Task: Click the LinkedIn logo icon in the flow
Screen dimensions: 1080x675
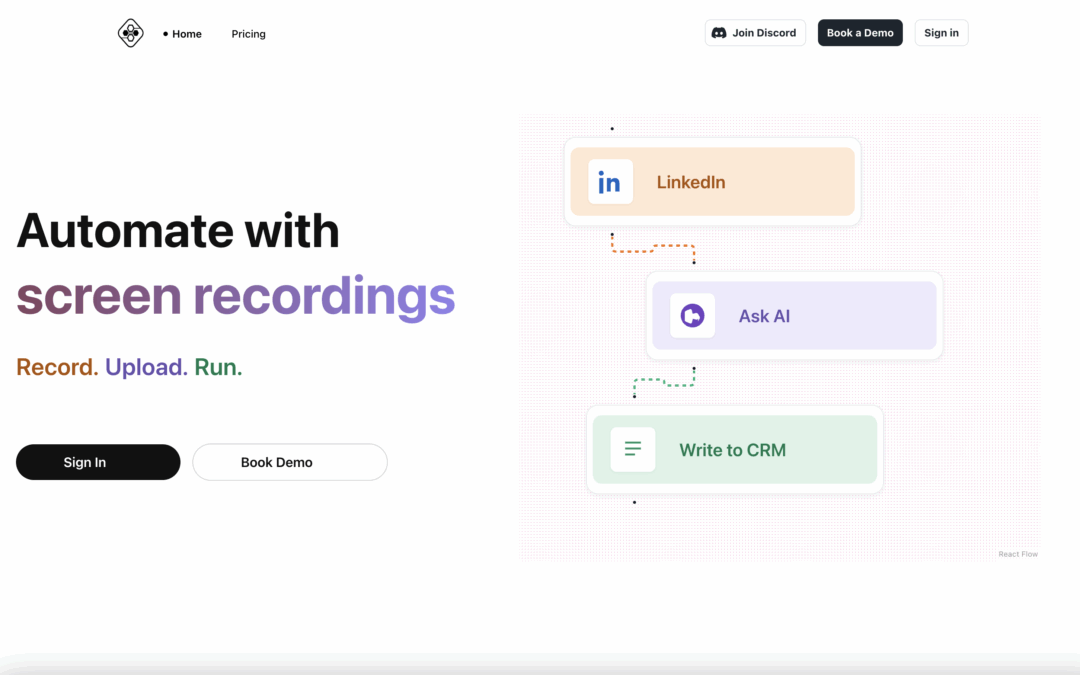Action: click(x=610, y=182)
